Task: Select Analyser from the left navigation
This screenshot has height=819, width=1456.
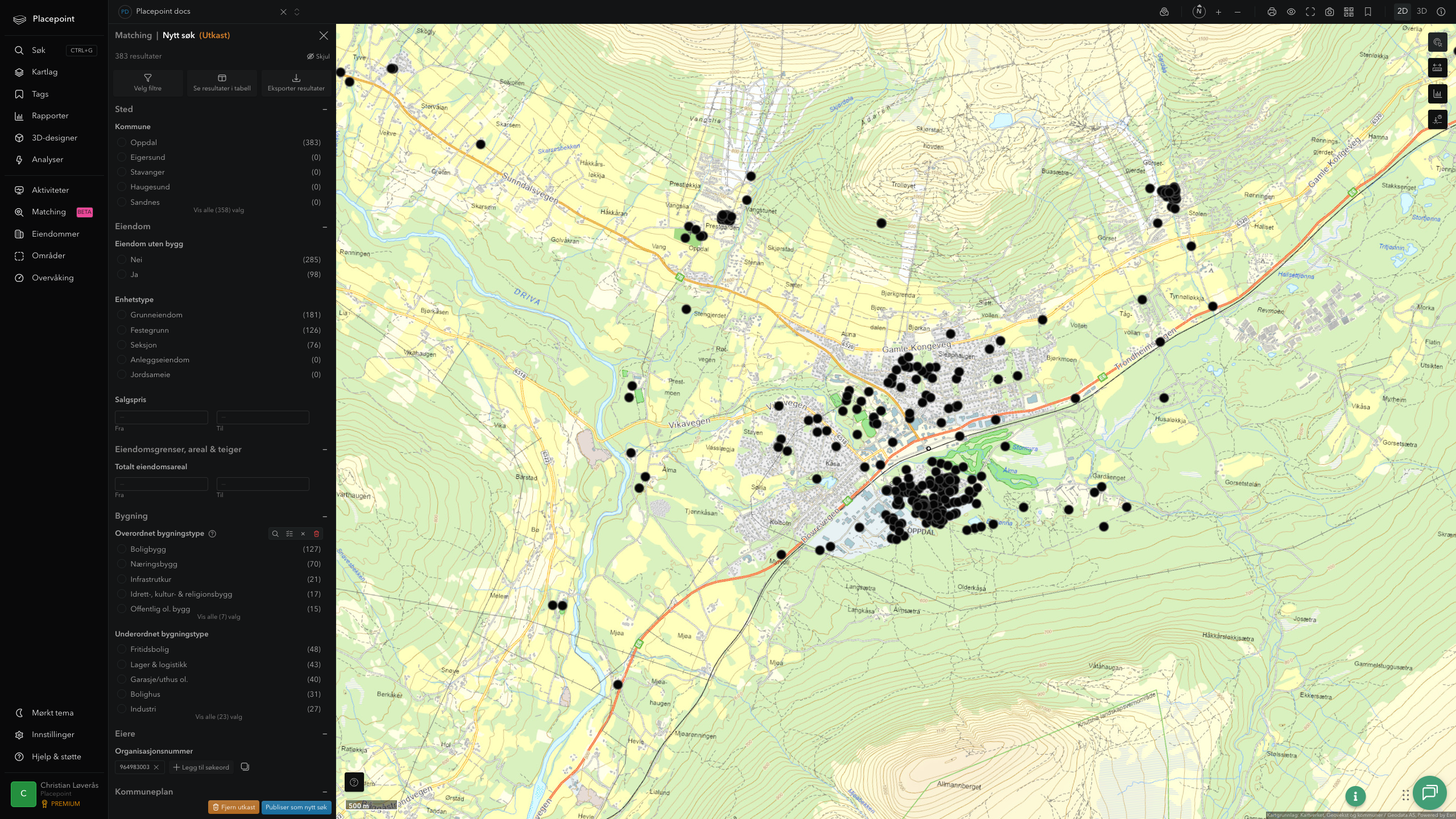Action: coord(47,160)
